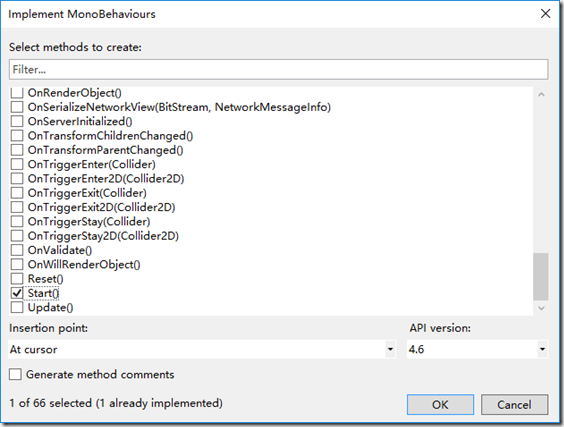
Task: Uncheck the Start() method checkbox
Action: [17, 293]
